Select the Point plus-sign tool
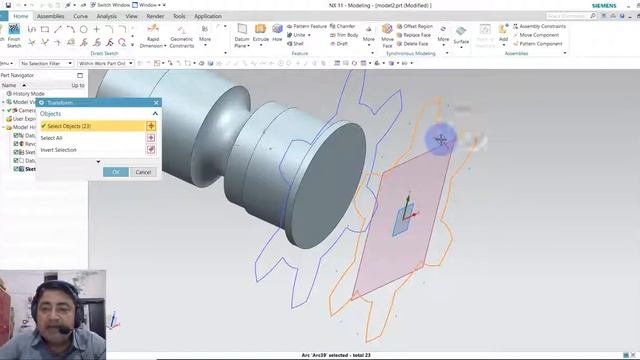The image size is (640, 360). (96, 29)
